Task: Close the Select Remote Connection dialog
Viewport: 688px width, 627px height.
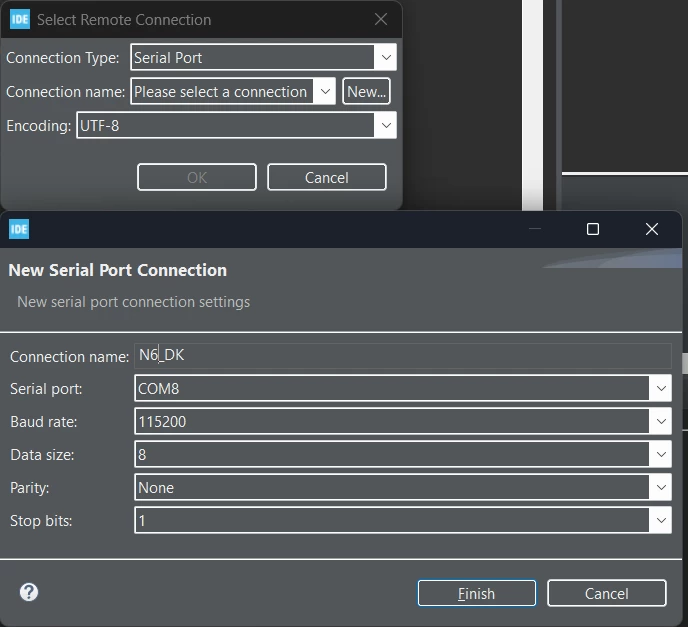Action: 381,19
